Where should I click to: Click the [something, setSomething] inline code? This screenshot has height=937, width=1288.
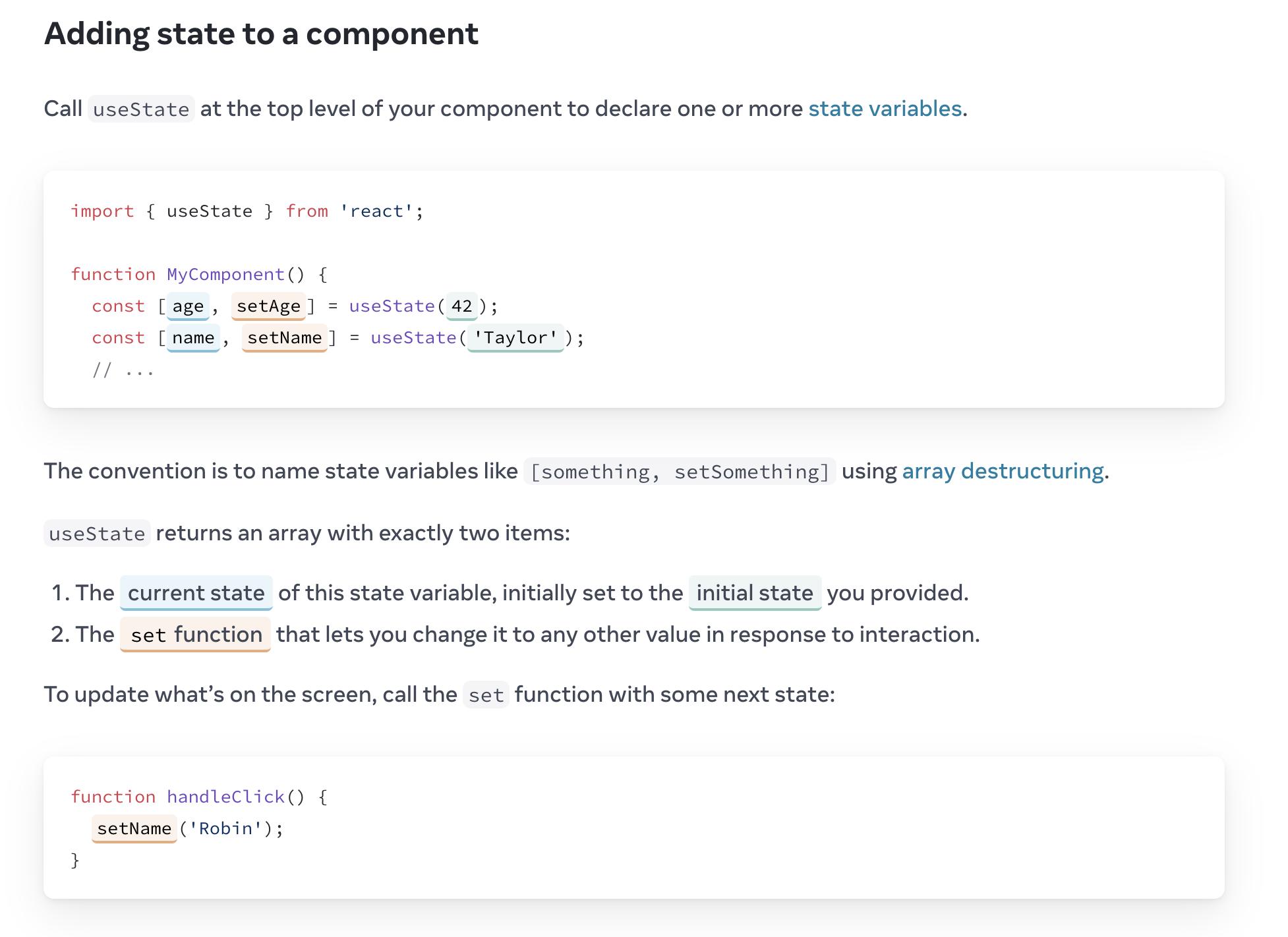(x=680, y=472)
